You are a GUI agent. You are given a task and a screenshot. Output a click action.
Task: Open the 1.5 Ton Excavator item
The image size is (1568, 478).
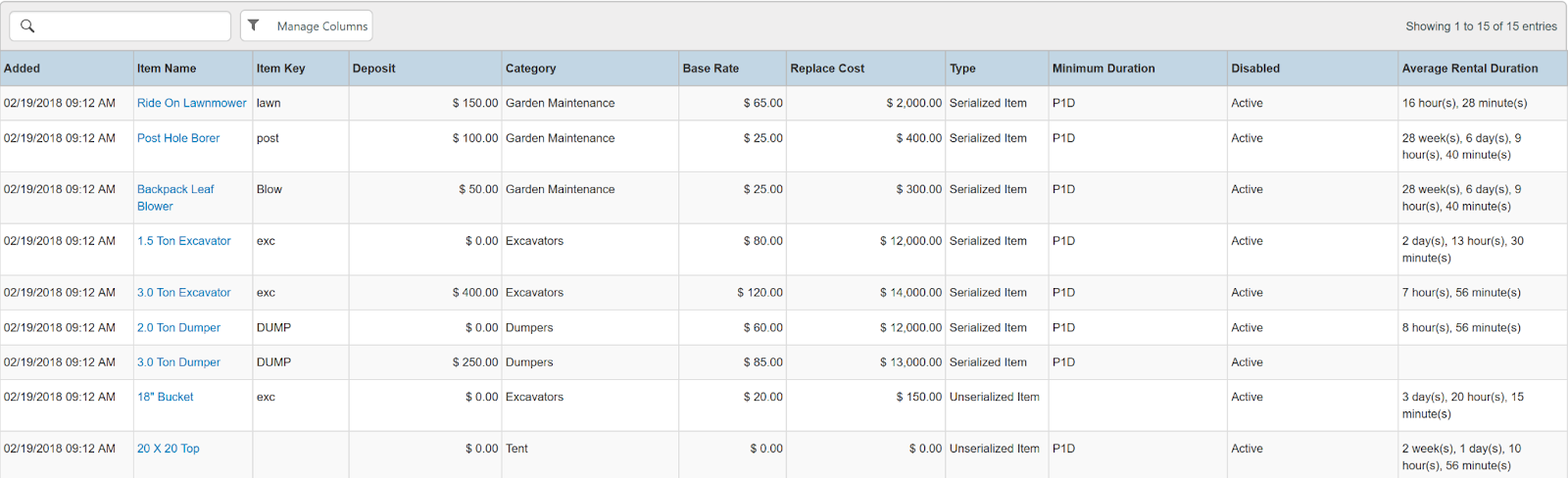point(184,241)
